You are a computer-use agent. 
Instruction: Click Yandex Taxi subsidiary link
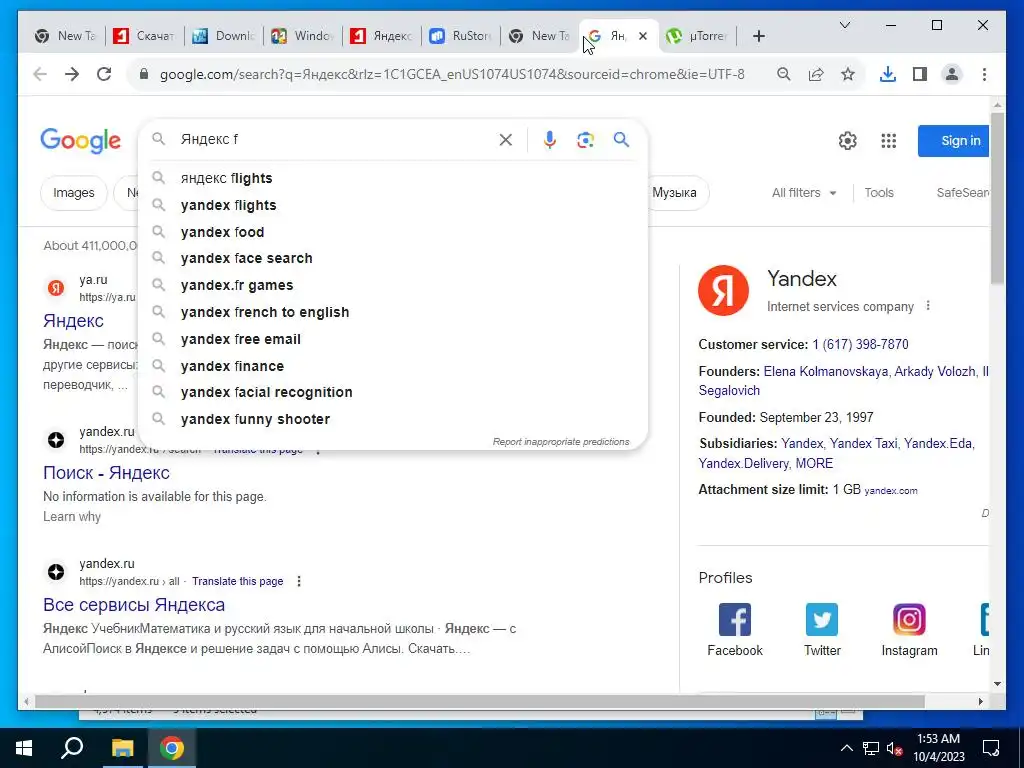click(x=863, y=443)
